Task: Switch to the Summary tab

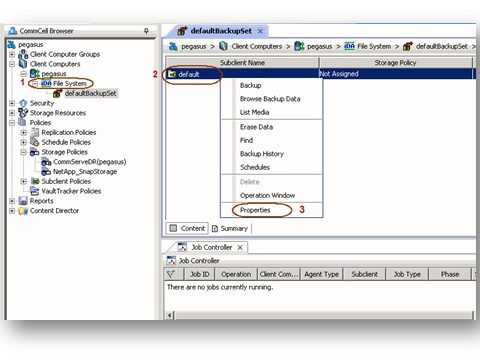Action: click(x=230, y=229)
